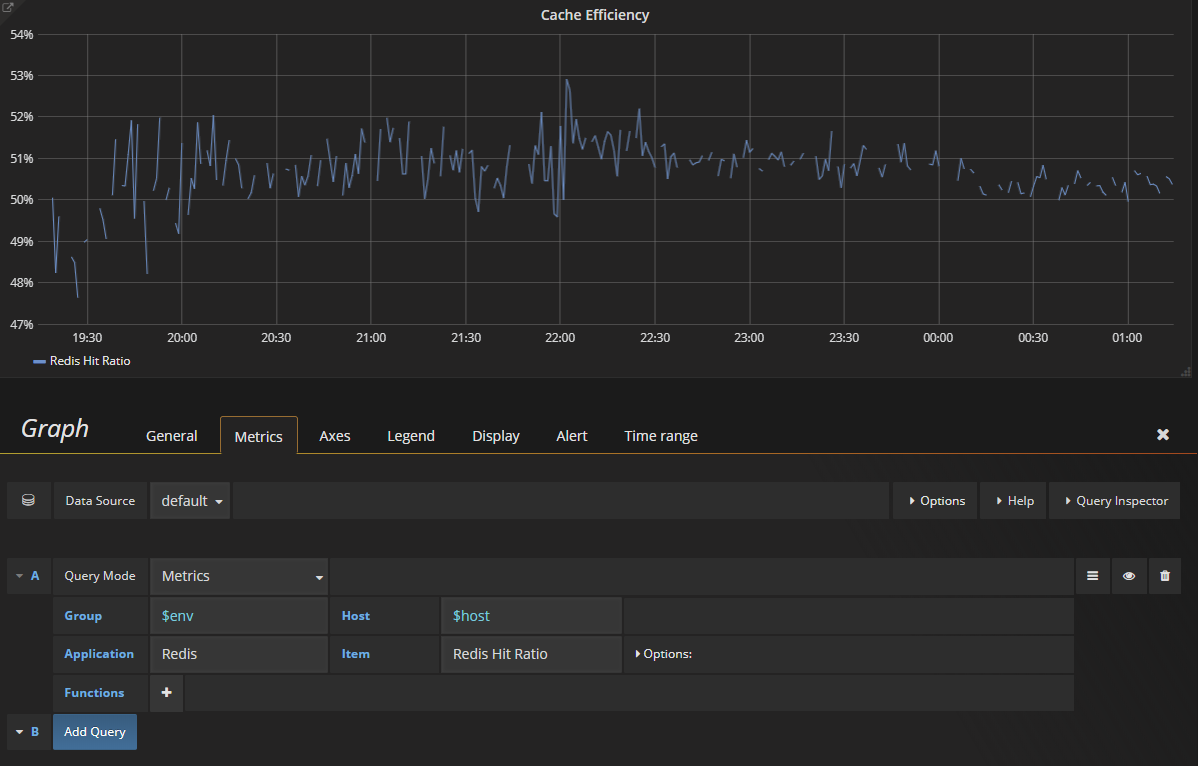Image resolution: width=1198 pixels, height=766 pixels.
Task: Expand the Options section next to Item
Action: point(664,653)
